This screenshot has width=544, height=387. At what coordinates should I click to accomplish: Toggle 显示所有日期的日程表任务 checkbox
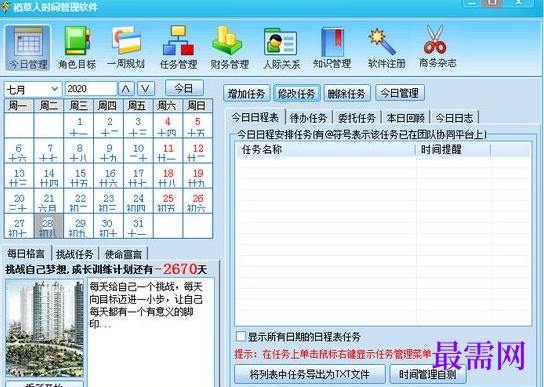click(240, 336)
